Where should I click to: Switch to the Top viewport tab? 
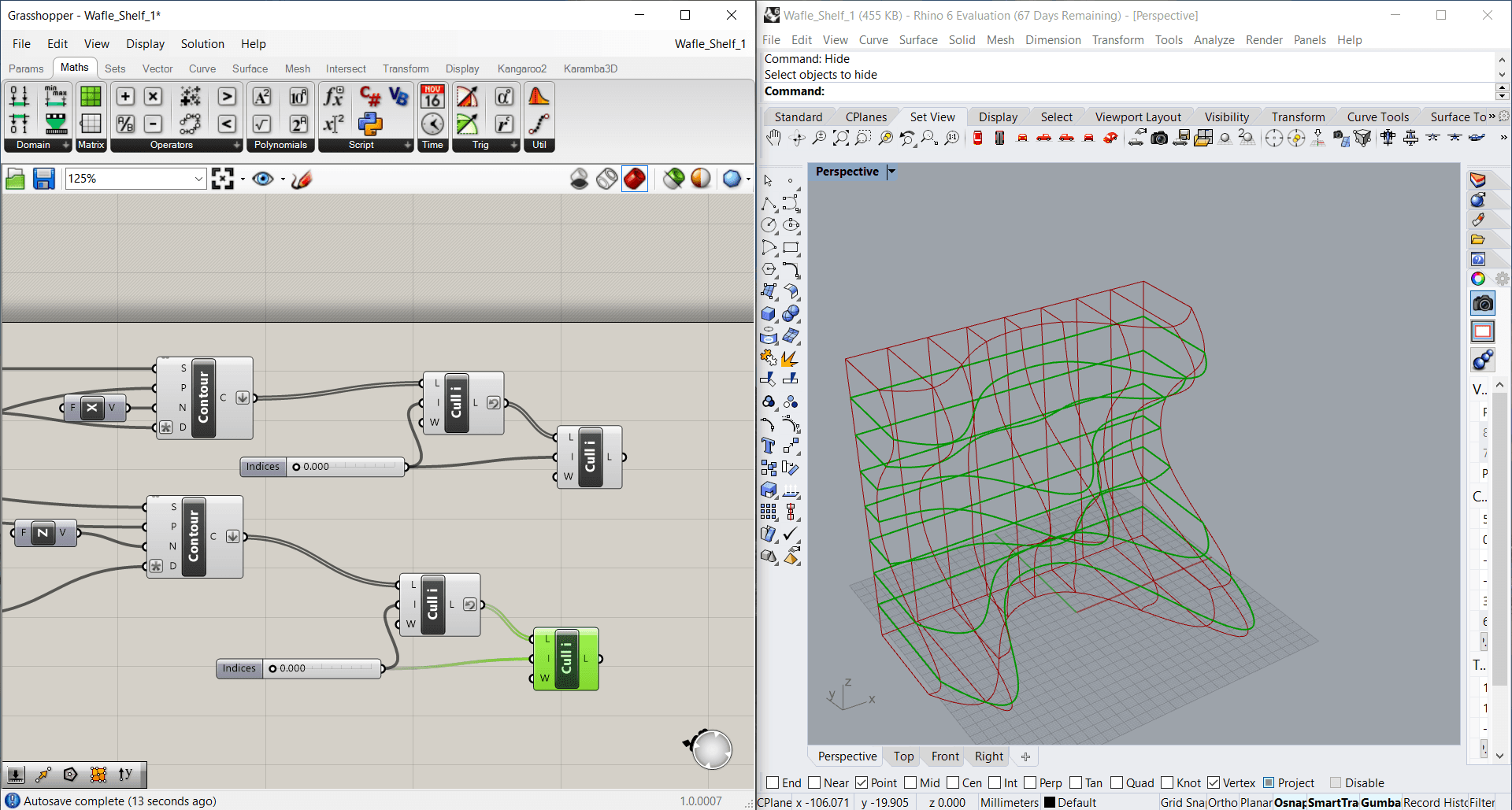pyautogui.click(x=903, y=756)
